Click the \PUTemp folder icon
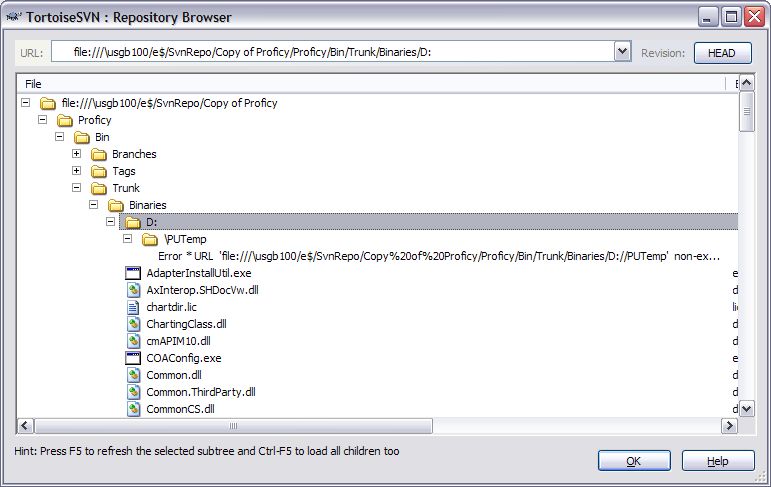Viewport: 771px width, 487px height. pos(149,240)
